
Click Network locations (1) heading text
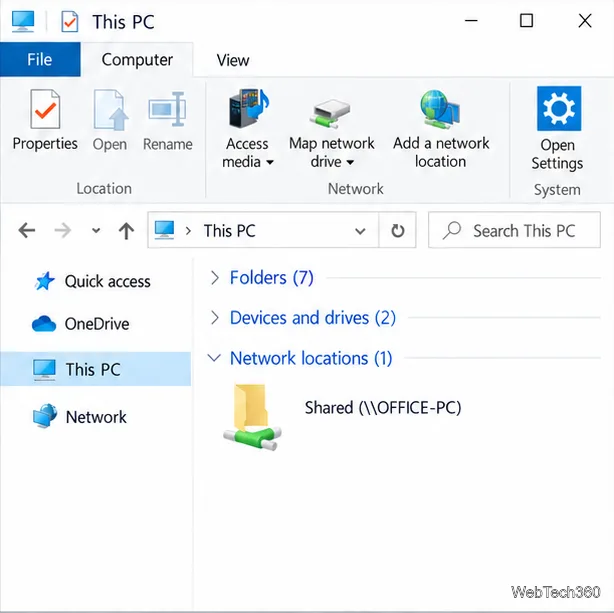tap(311, 358)
